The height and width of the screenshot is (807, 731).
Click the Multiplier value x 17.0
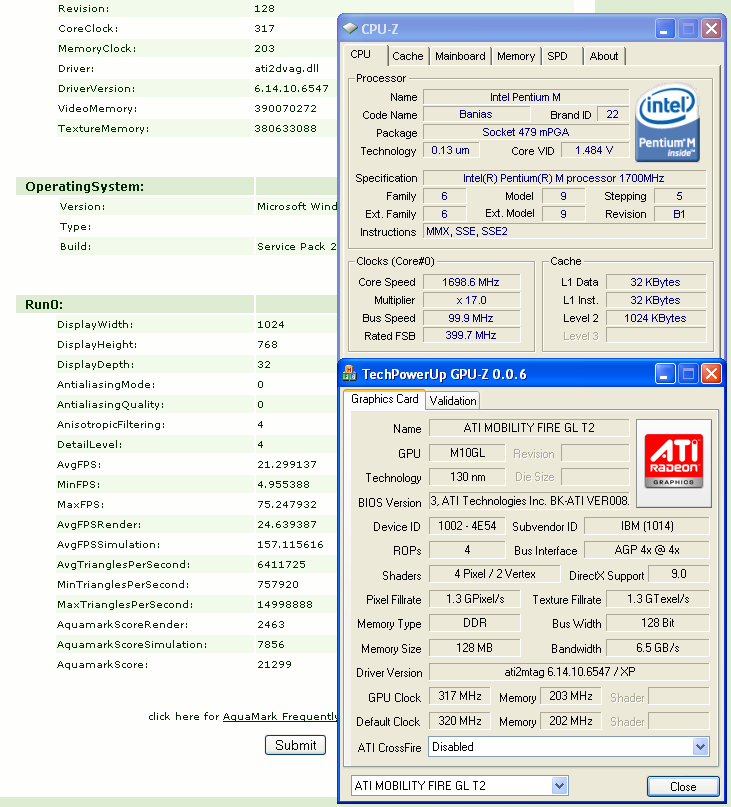tap(471, 300)
